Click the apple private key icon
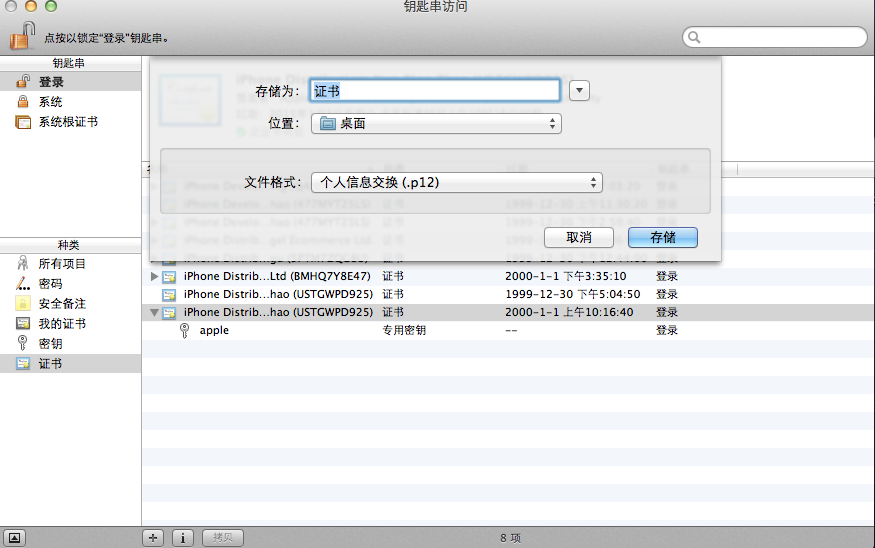 184,330
